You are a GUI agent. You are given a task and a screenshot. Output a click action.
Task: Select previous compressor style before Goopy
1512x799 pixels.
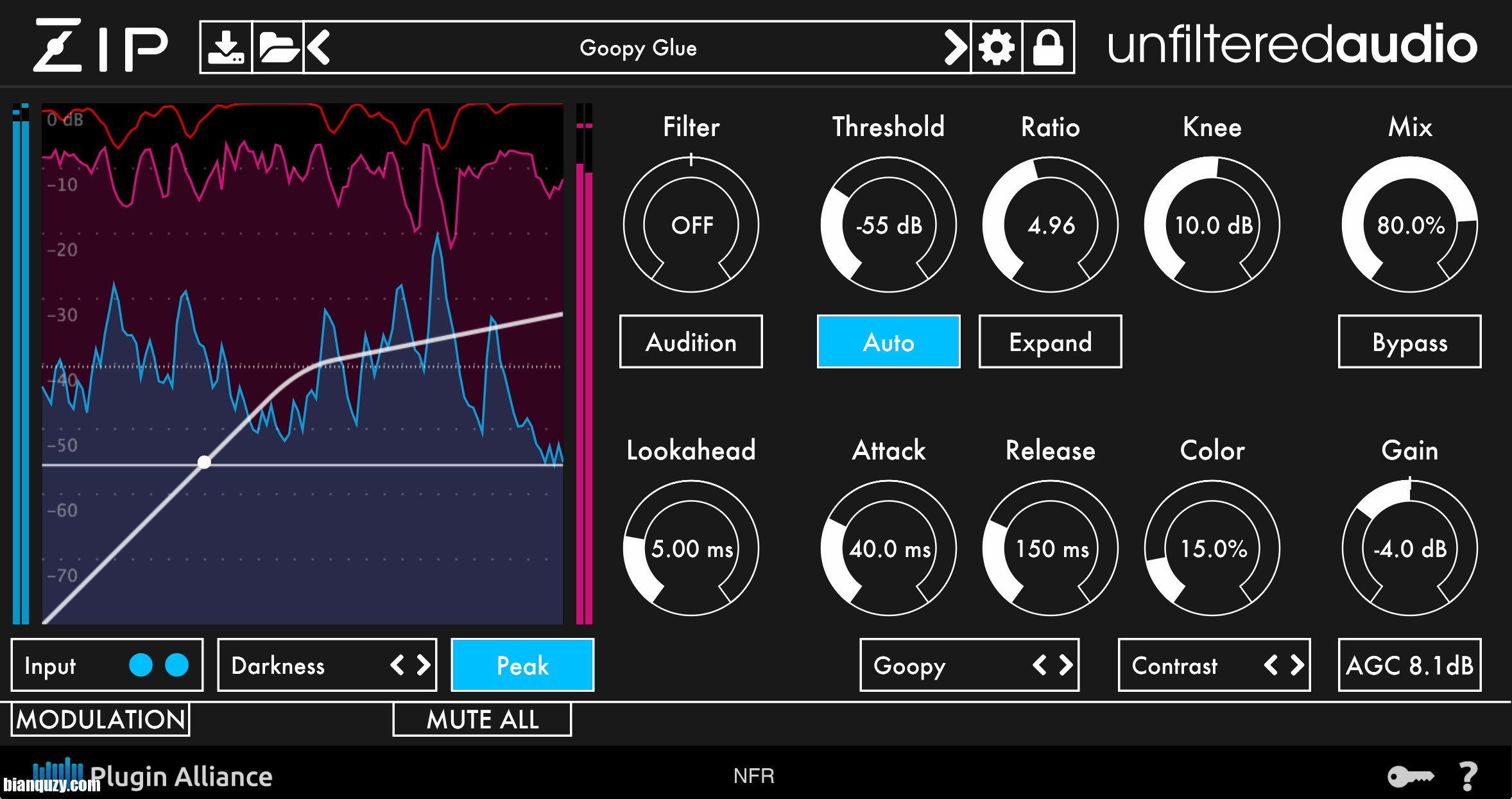(1040, 665)
